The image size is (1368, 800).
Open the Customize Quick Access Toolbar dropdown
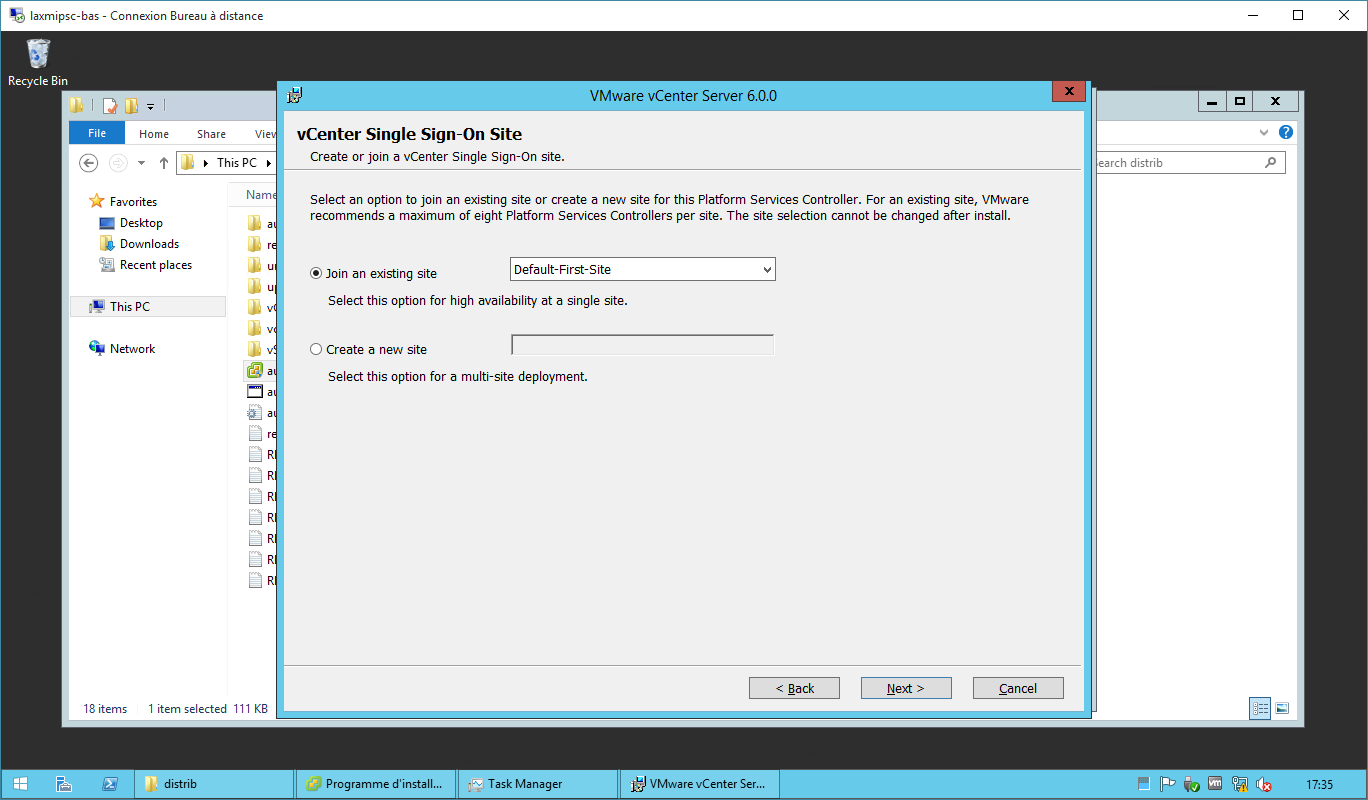tap(151, 105)
